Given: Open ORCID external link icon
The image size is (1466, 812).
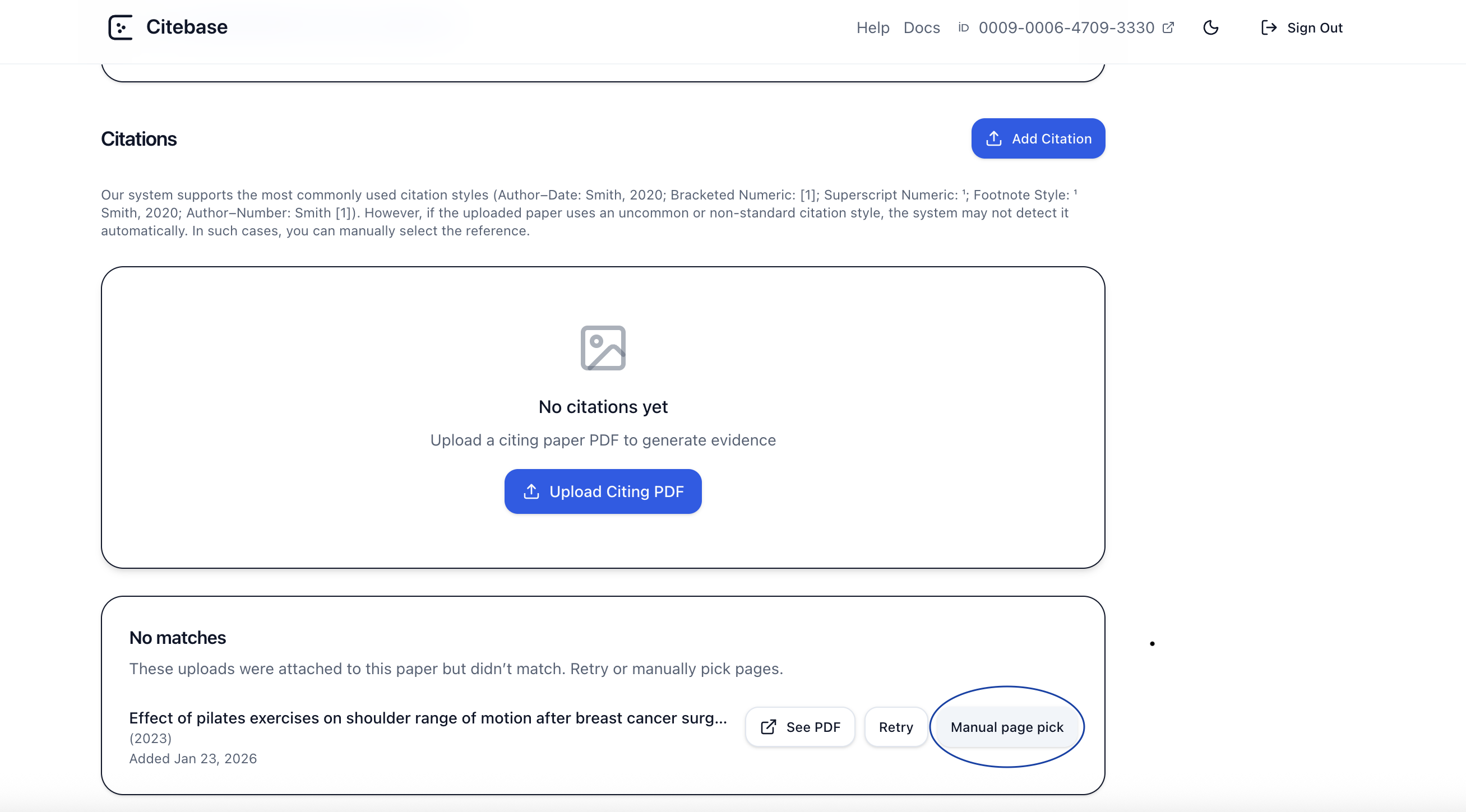Looking at the screenshot, I should coord(1168,27).
